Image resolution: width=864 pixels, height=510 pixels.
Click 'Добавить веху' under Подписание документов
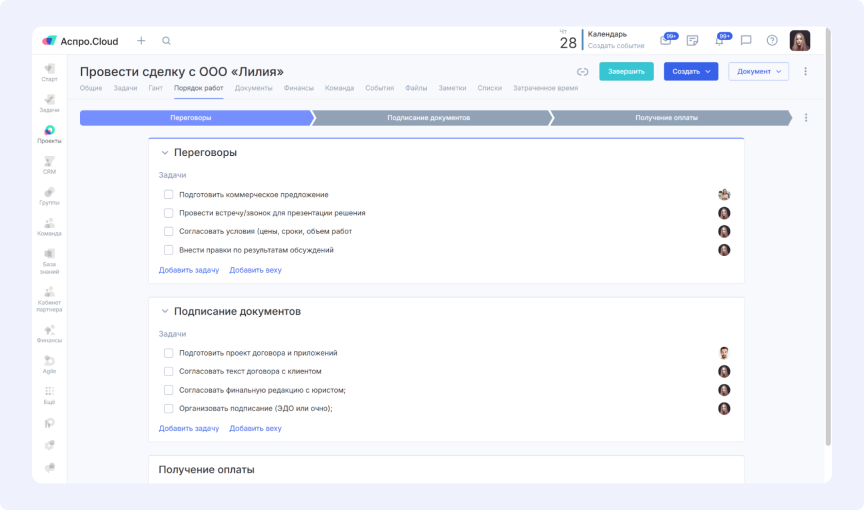(255, 428)
